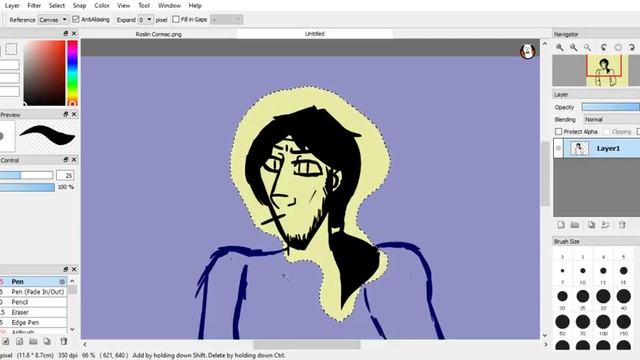This screenshot has width=640, height=360.
Task: Toggle the Clipping checkbox
Action: [607, 131]
